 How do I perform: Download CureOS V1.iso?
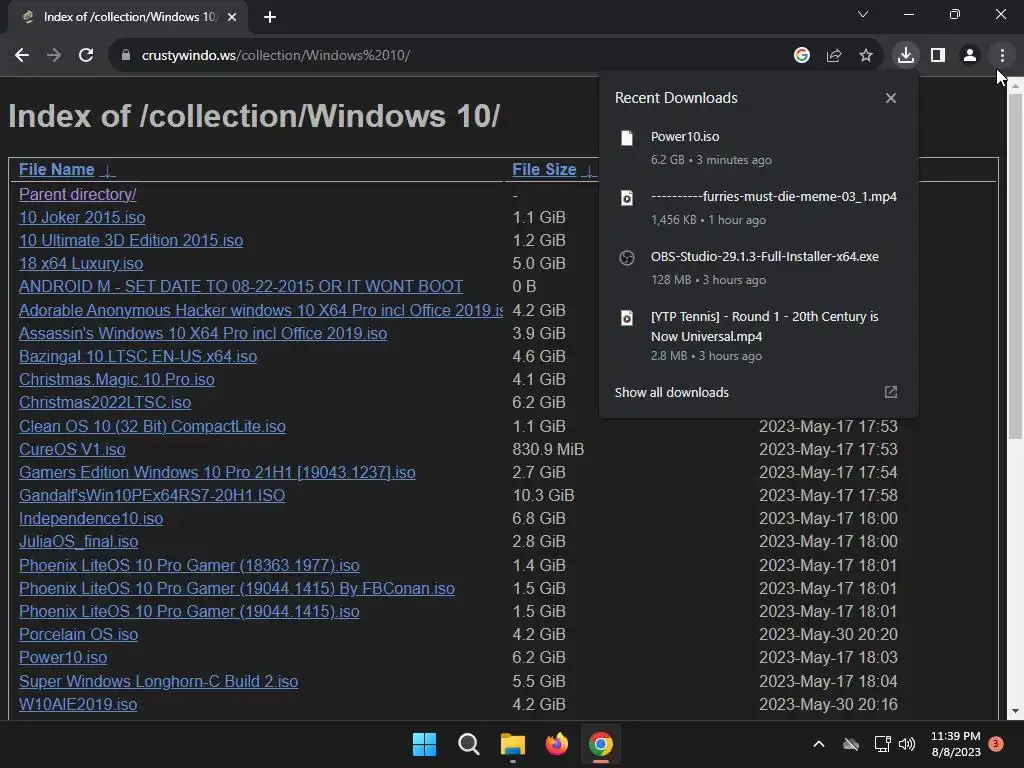click(x=72, y=449)
